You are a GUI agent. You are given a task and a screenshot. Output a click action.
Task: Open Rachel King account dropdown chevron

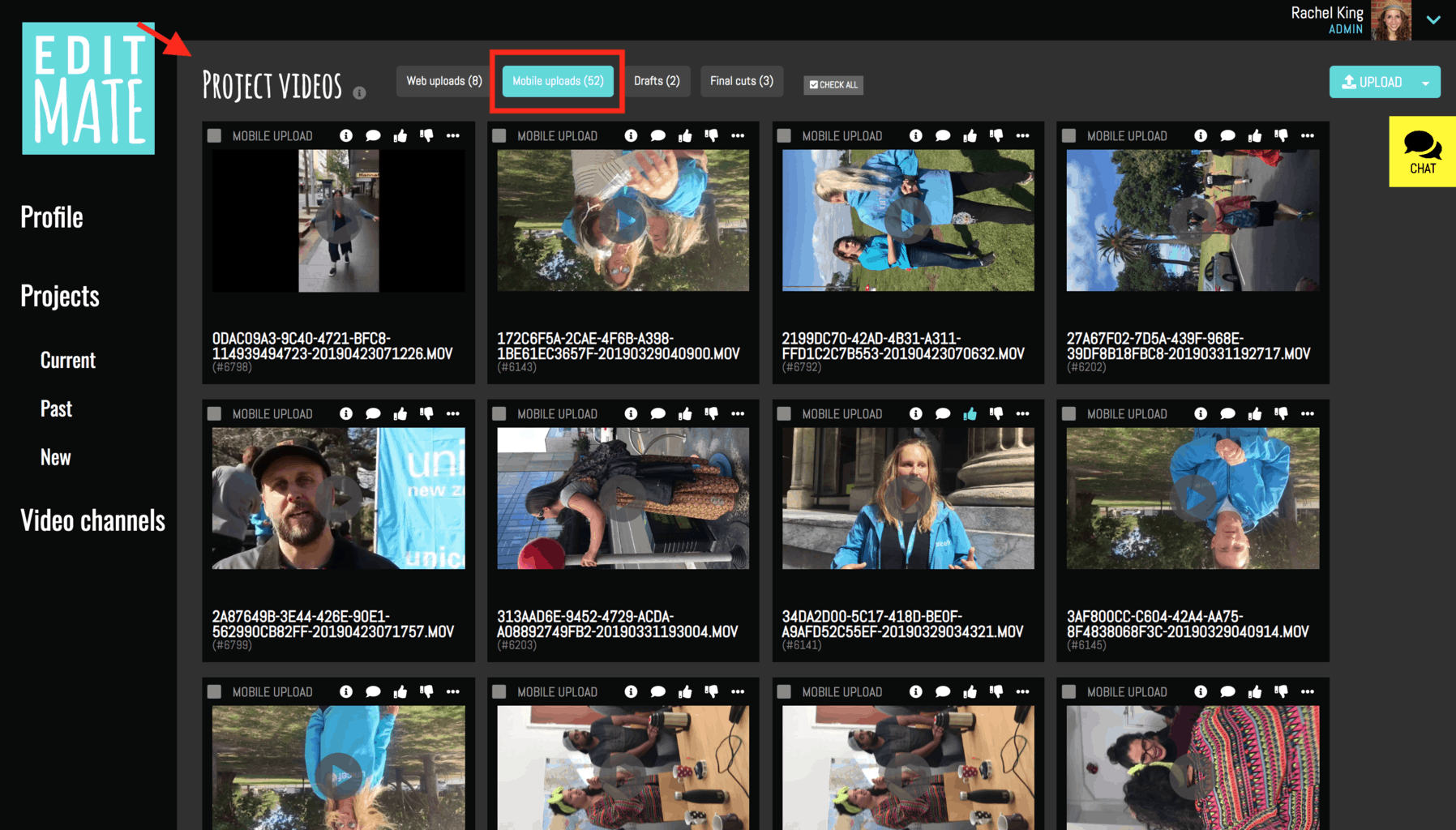(x=1433, y=20)
